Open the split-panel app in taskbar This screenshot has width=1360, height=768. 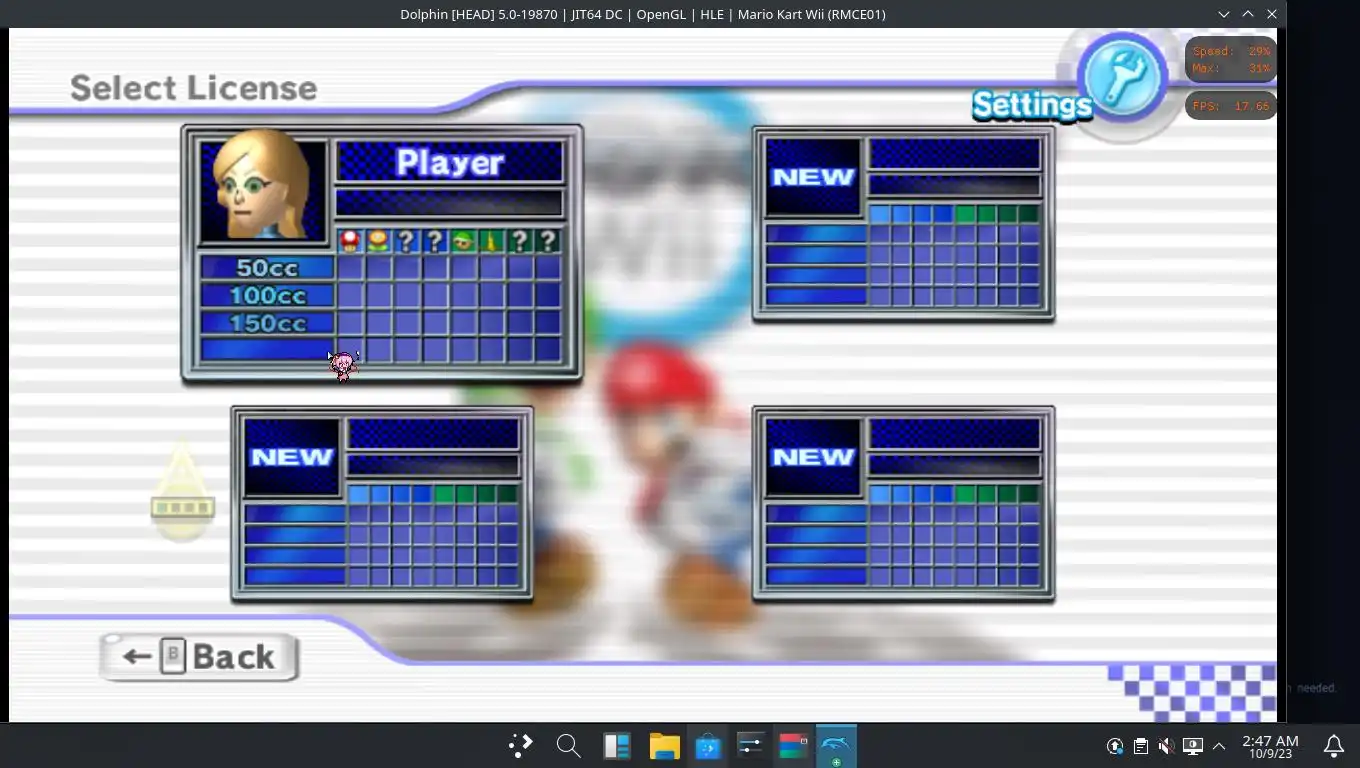click(x=616, y=746)
